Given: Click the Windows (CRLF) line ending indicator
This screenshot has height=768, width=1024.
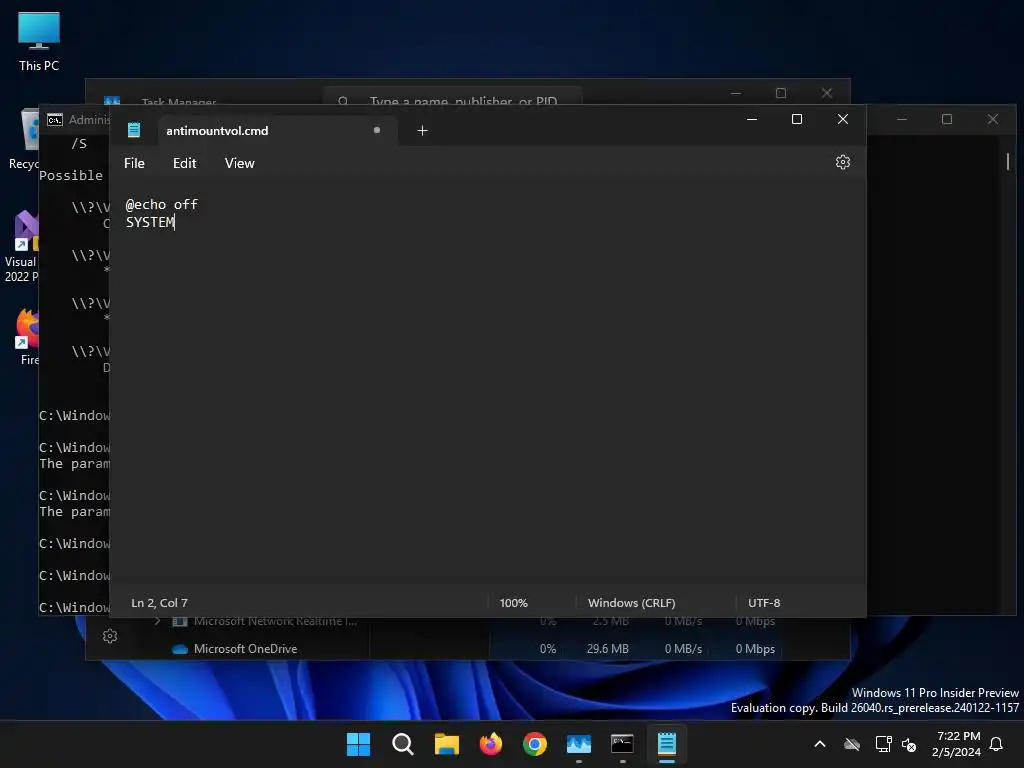Looking at the screenshot, I should (x=632, y=603).
